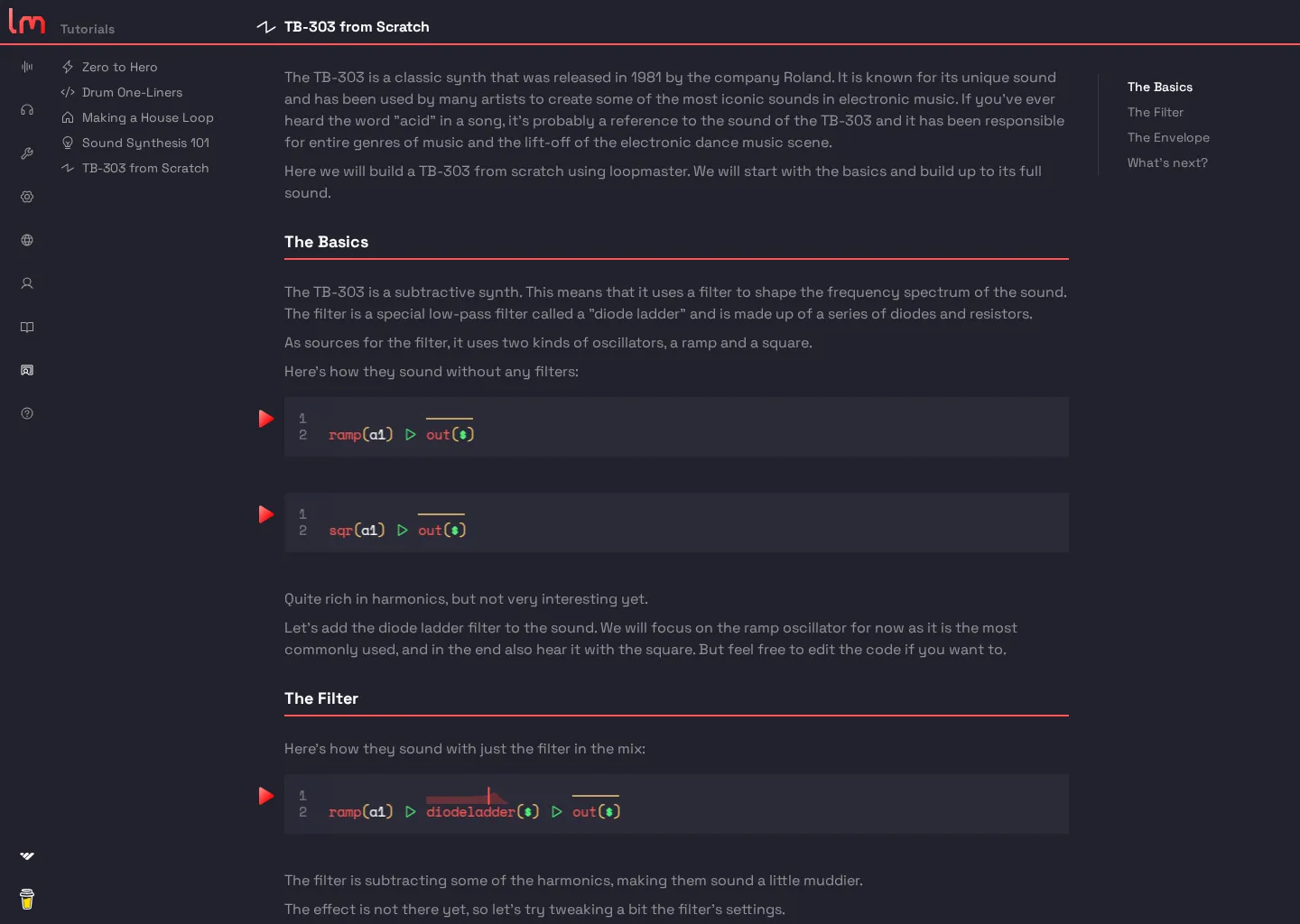The image size is (1300, 924).
Task: Click the loopmaster logo icon
Action: coord(26,22)
